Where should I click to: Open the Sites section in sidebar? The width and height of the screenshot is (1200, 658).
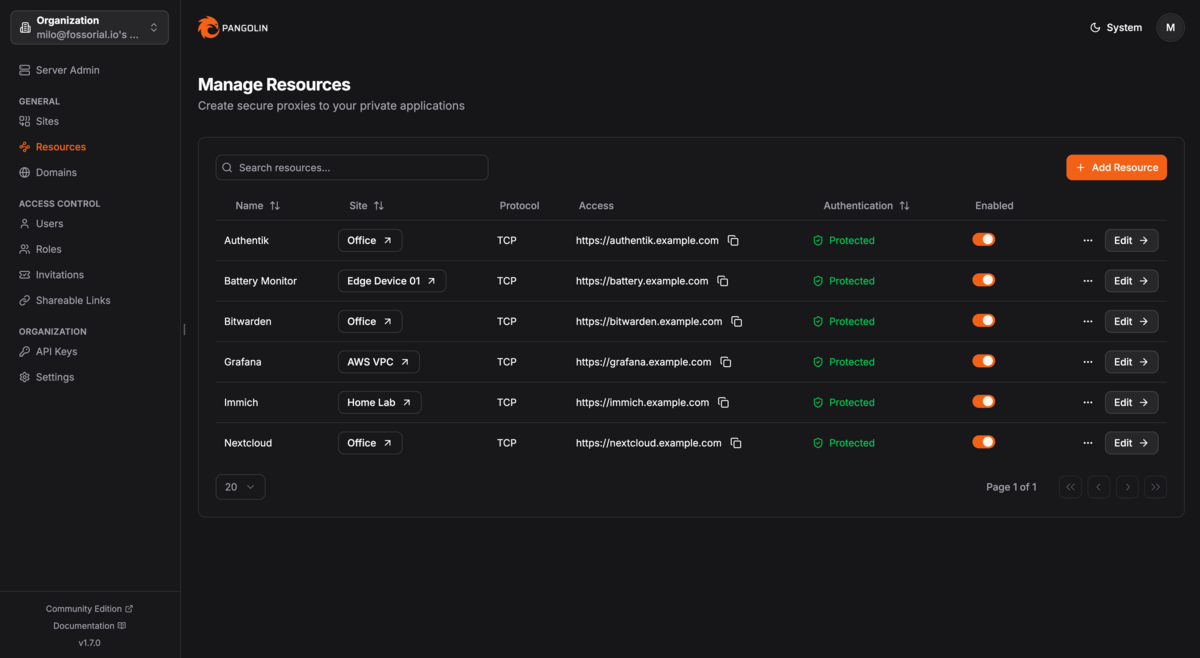click(48, 120)
